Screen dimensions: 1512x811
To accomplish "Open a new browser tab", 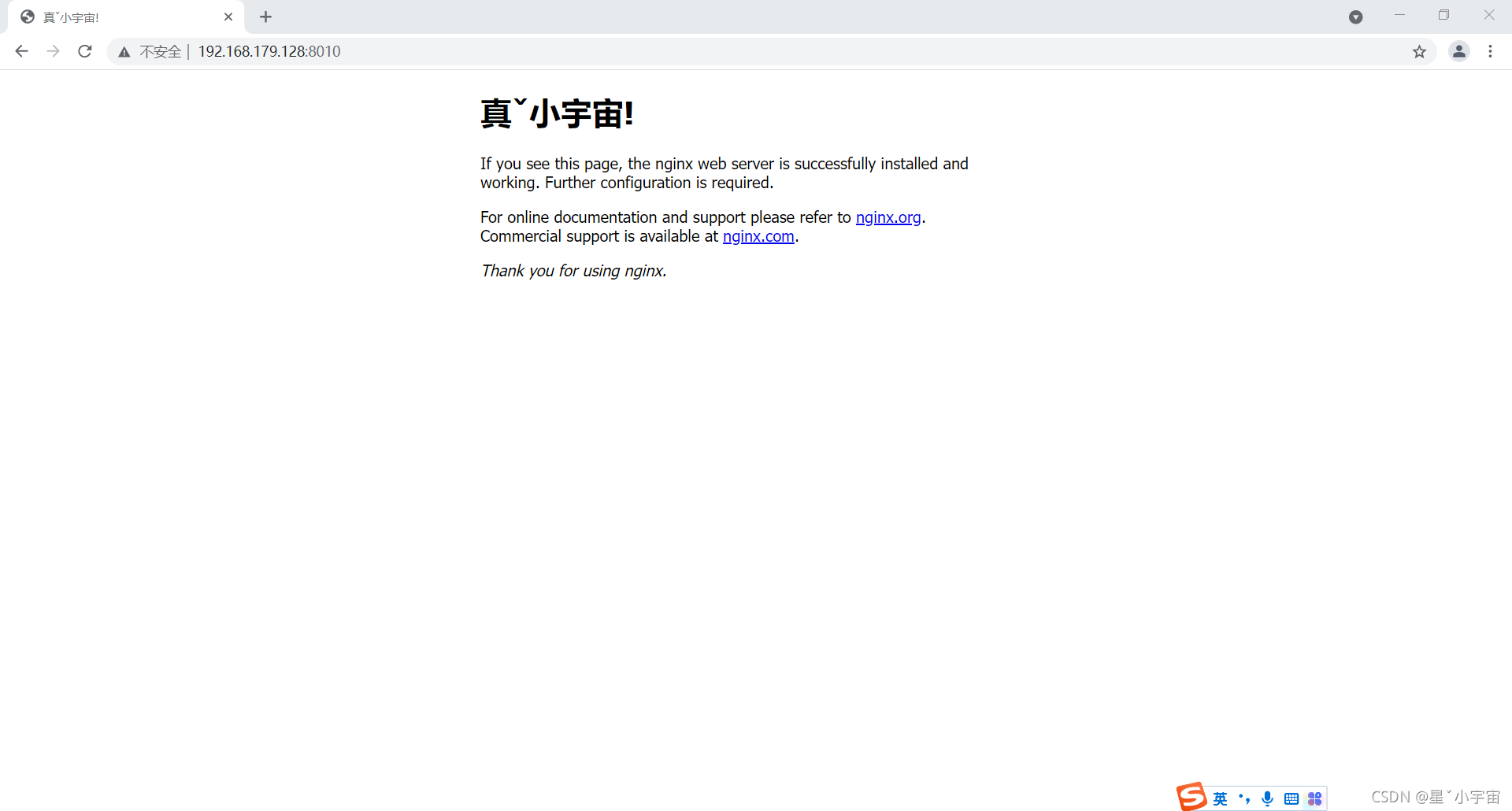I will [265, 17].
